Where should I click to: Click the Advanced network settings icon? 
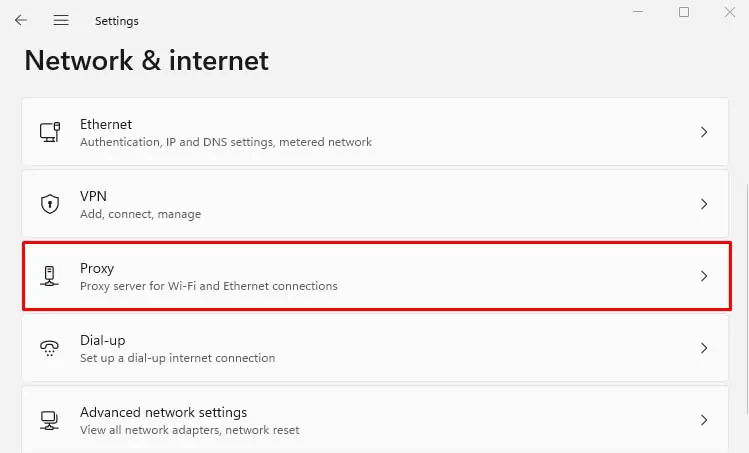[x=49, y=420]
